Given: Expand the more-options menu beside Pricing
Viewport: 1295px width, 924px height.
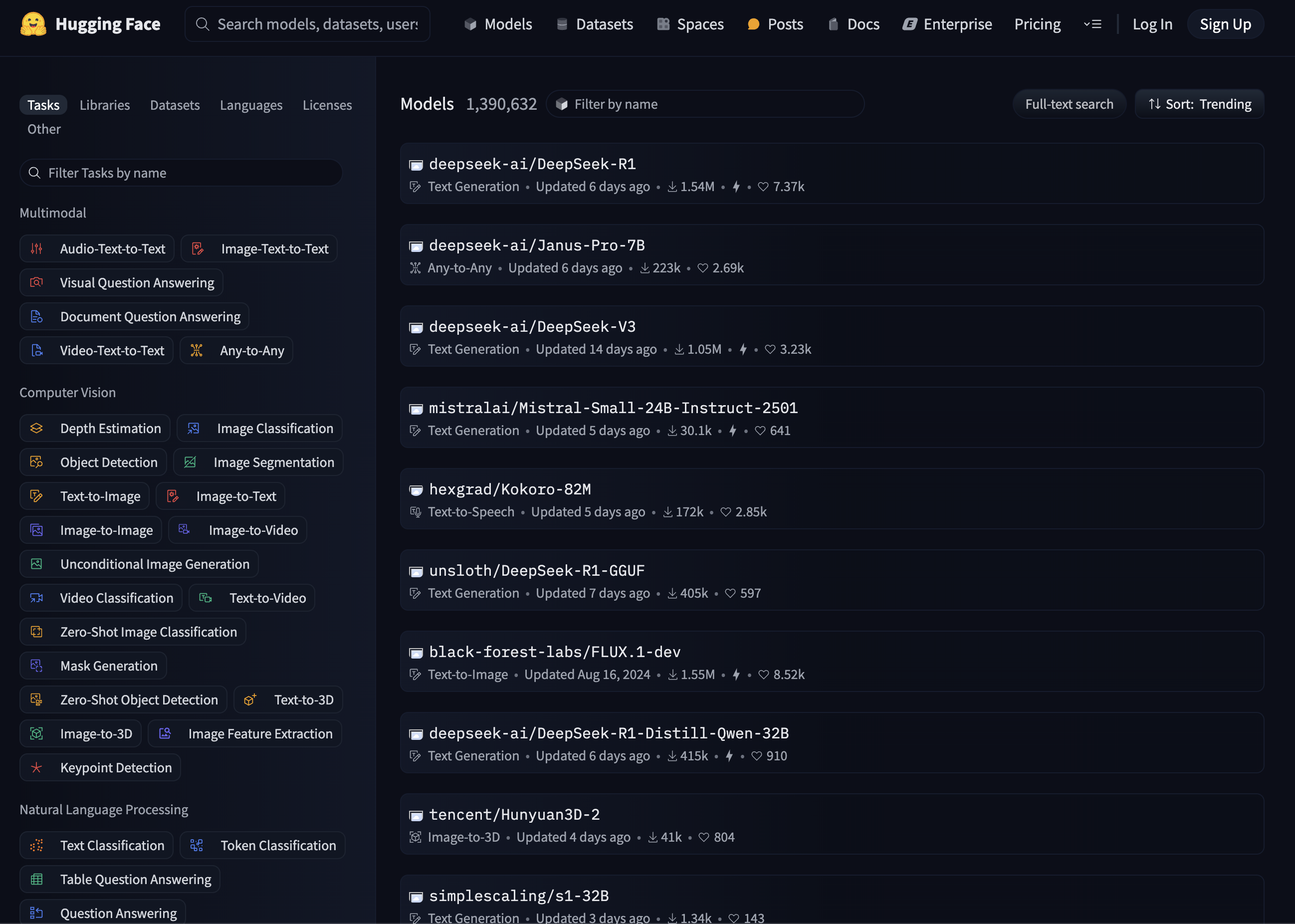Looking at the screenshot, I should pos(1092,24).
